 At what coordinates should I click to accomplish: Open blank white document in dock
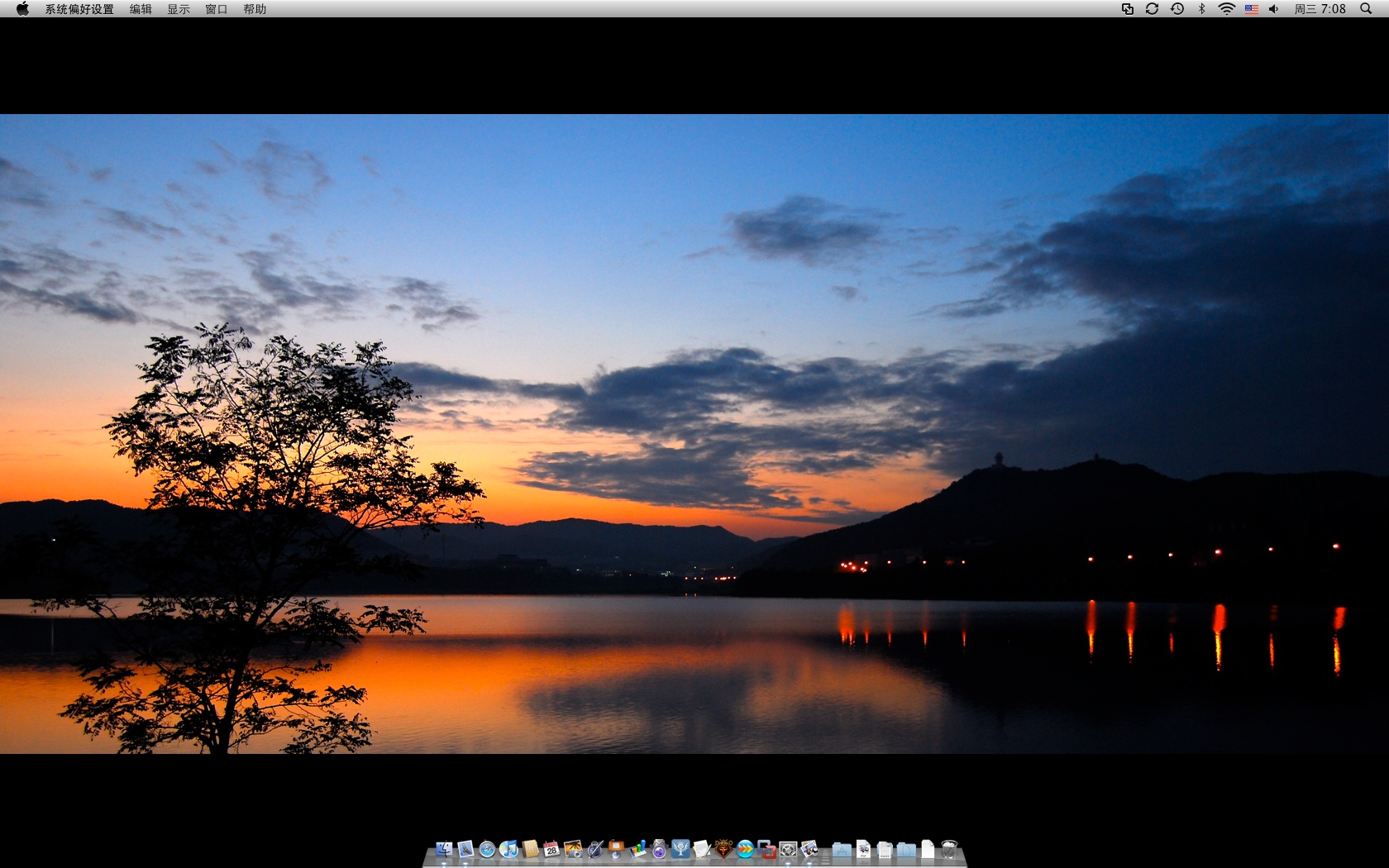tap(928, 849)
